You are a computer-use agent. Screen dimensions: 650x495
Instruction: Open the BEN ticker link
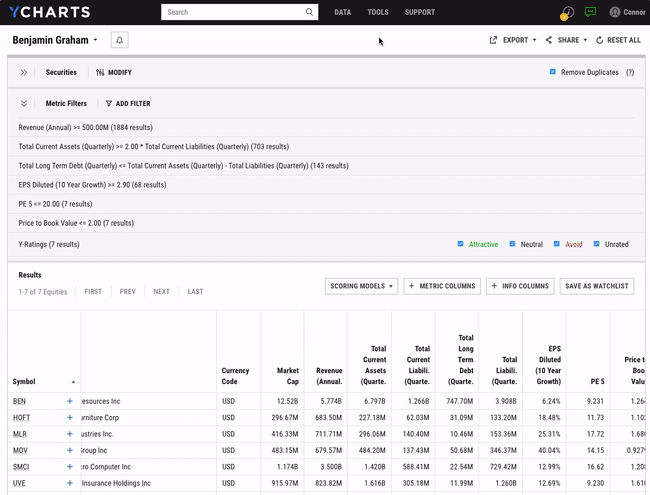tap(19, 401)
